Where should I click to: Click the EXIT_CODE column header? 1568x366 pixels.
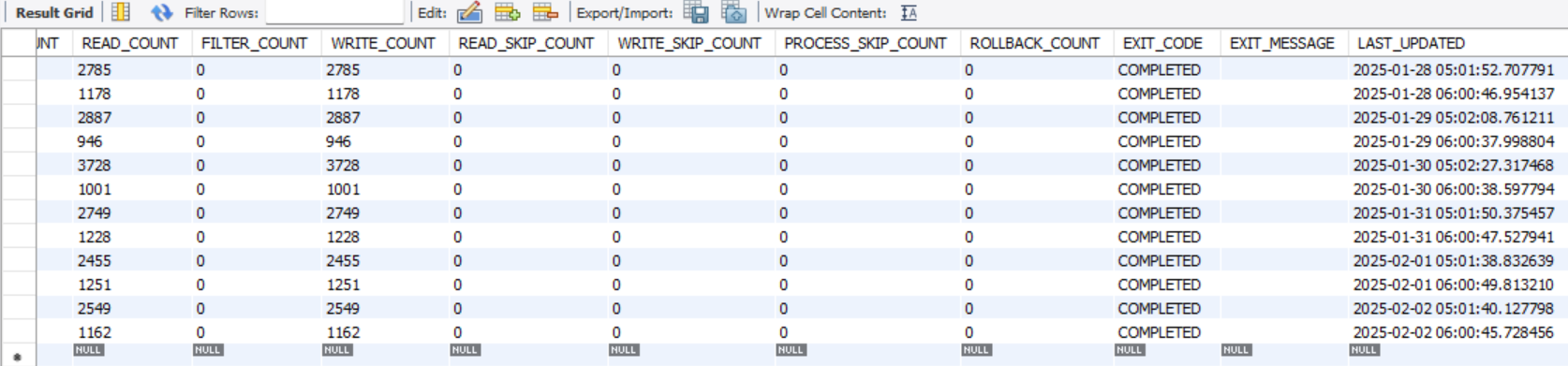click(1162, 43)
